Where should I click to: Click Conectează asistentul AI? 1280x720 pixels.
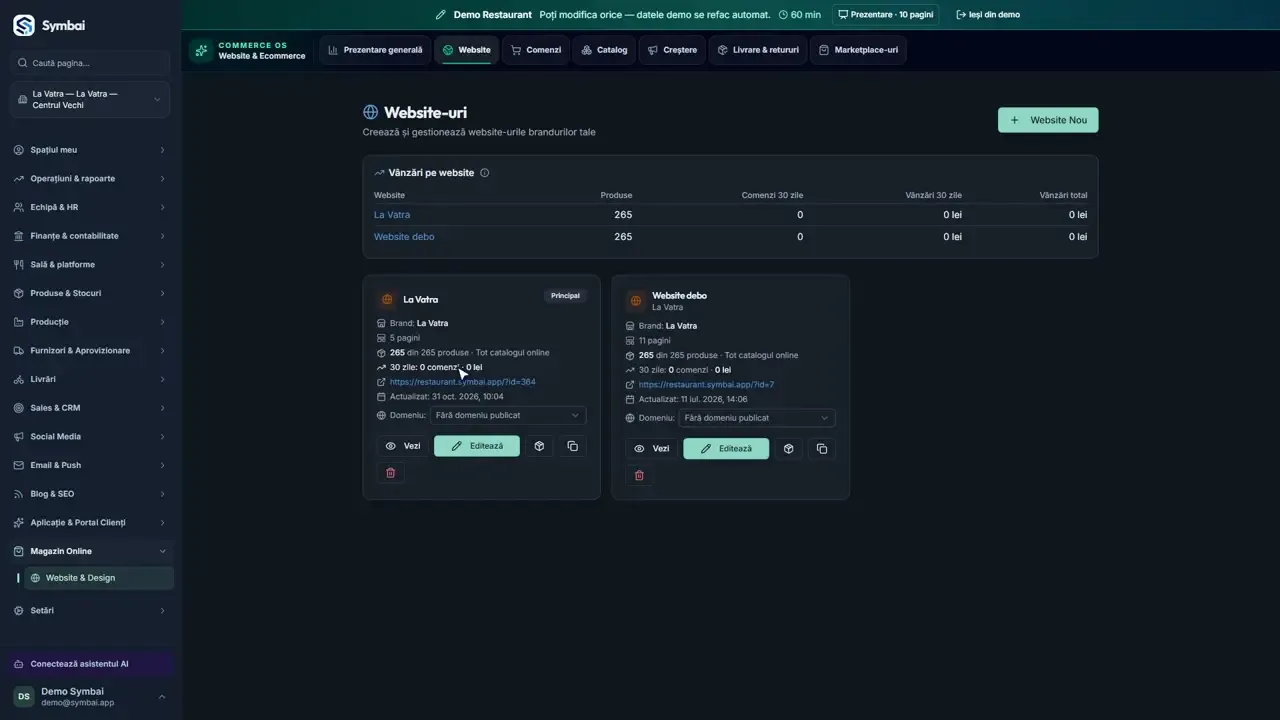point(90,664)
